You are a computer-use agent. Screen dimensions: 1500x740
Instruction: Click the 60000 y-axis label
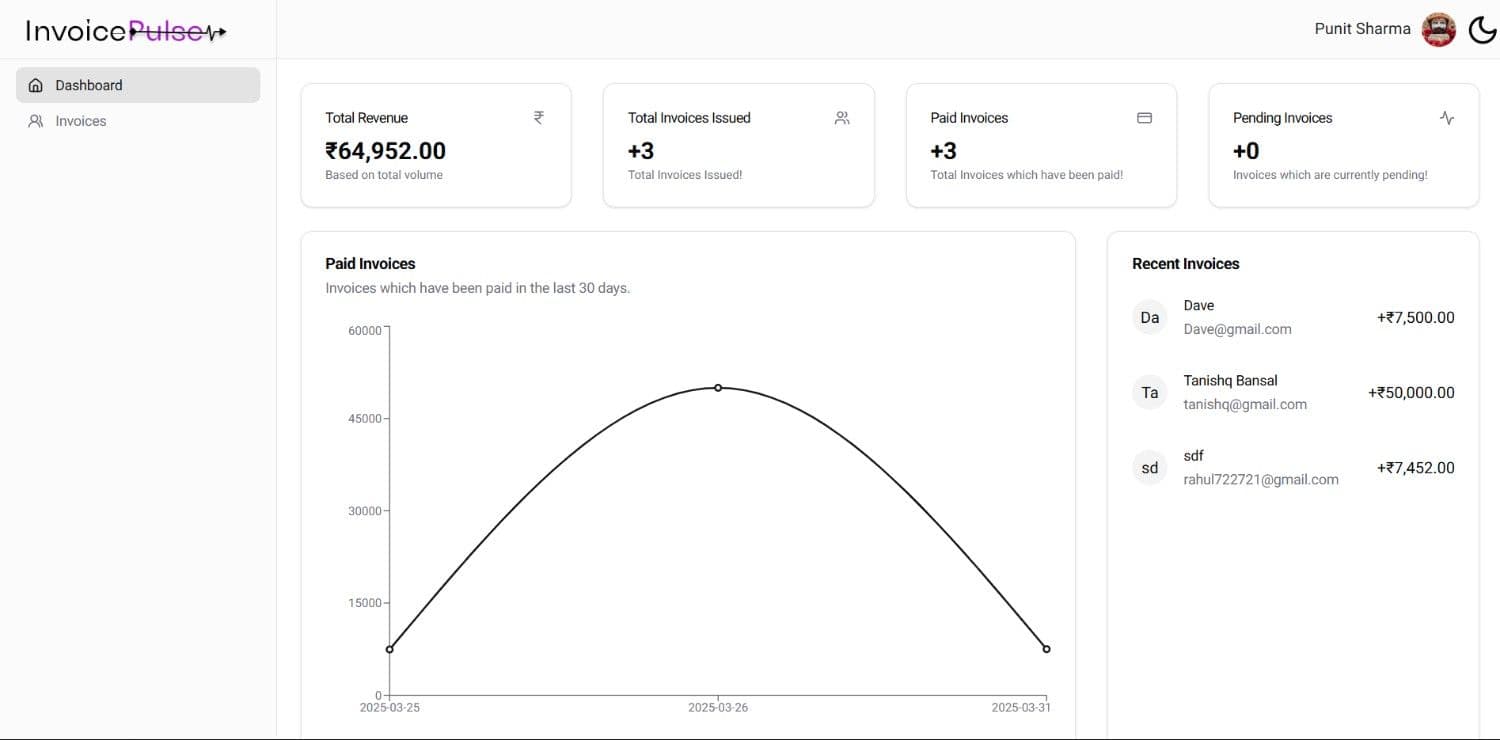pyautogui.click(x=365, y=331)
